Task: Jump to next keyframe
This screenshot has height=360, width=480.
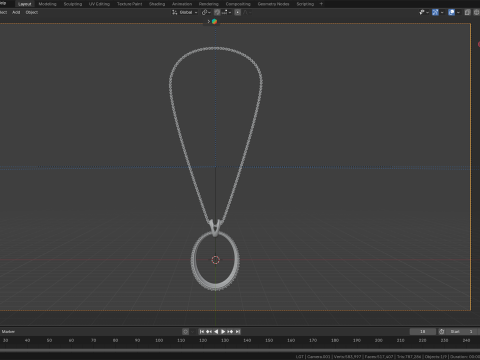Action: (230, 331)
